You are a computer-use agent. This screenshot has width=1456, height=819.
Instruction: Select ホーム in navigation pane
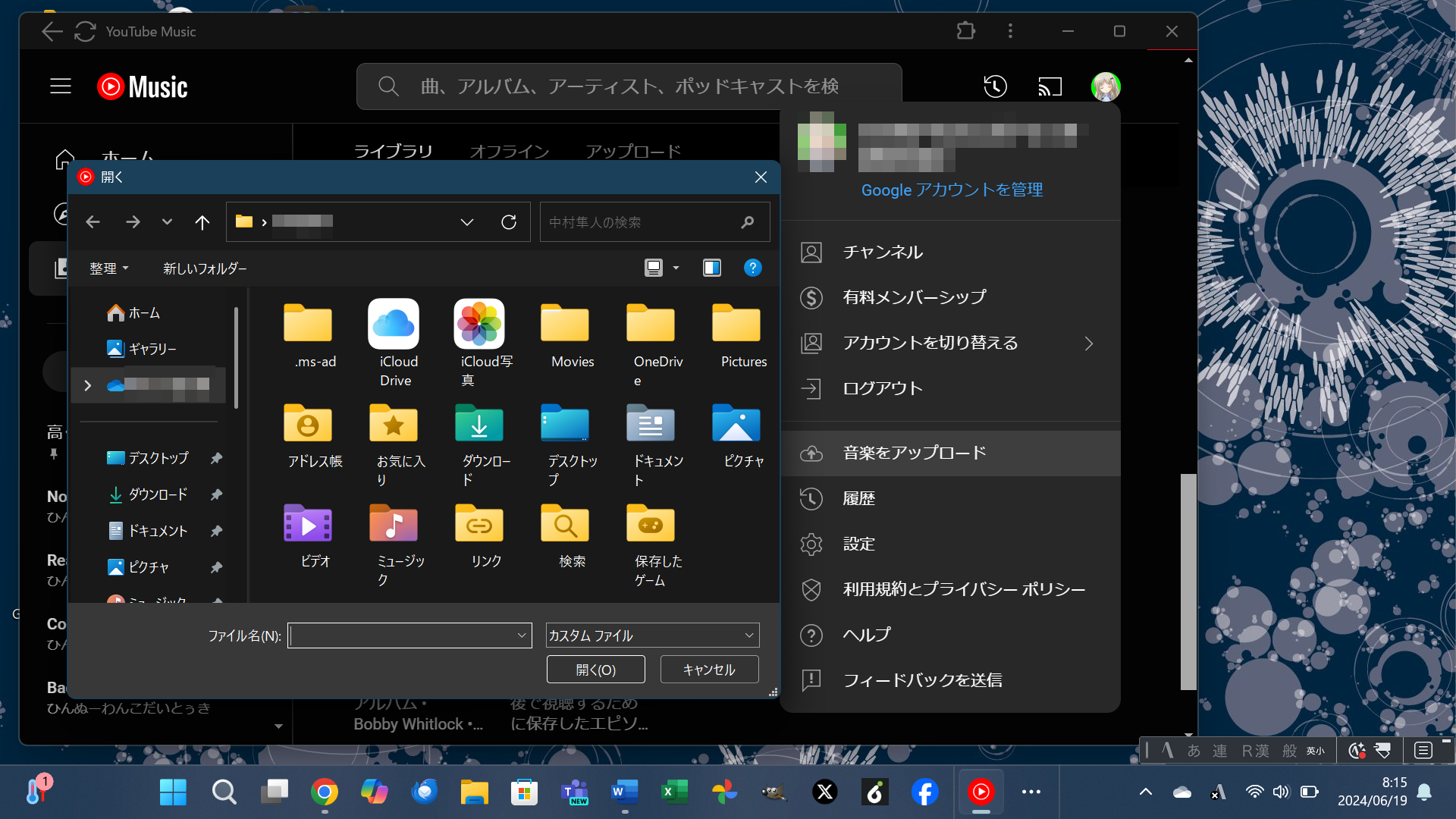133,312
